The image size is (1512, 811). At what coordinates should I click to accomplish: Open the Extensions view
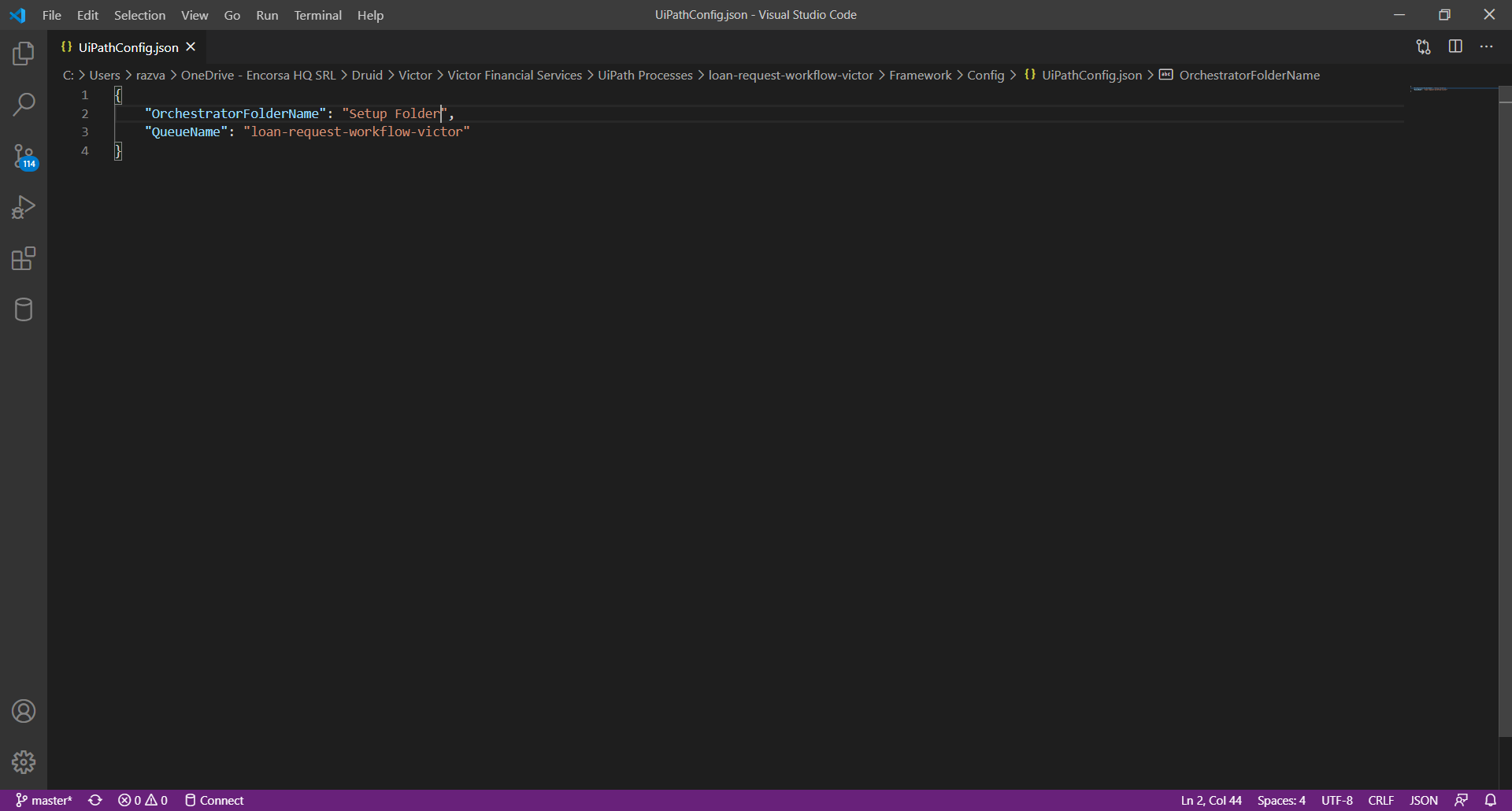[x=24, y=258]
